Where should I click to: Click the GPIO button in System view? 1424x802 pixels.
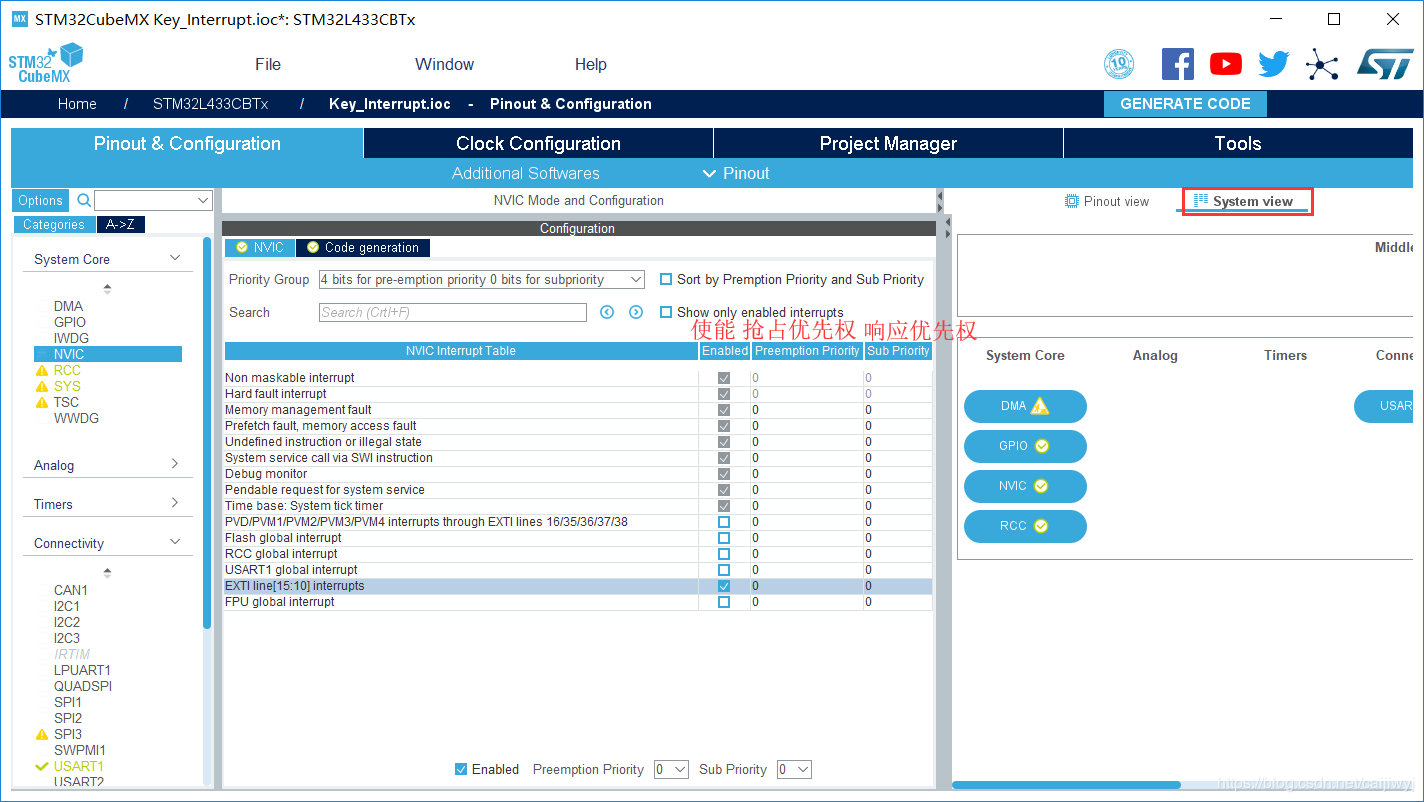pyautogui.click(x=1025, y=446)
